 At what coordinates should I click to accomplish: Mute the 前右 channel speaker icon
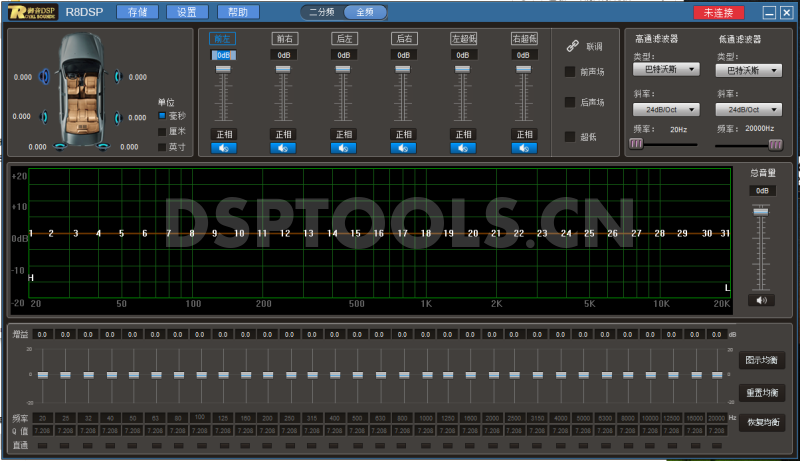(x=283, y=148)
